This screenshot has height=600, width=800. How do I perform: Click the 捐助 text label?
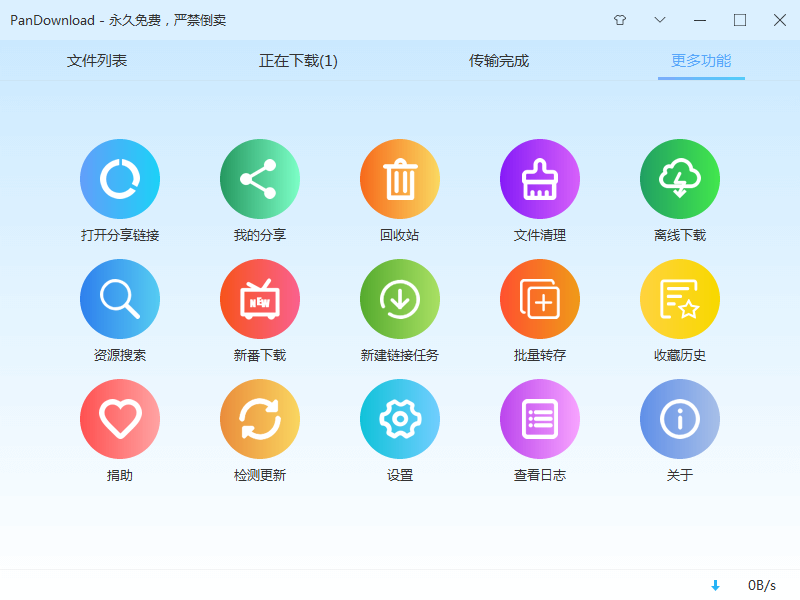[x=120, y=475]
